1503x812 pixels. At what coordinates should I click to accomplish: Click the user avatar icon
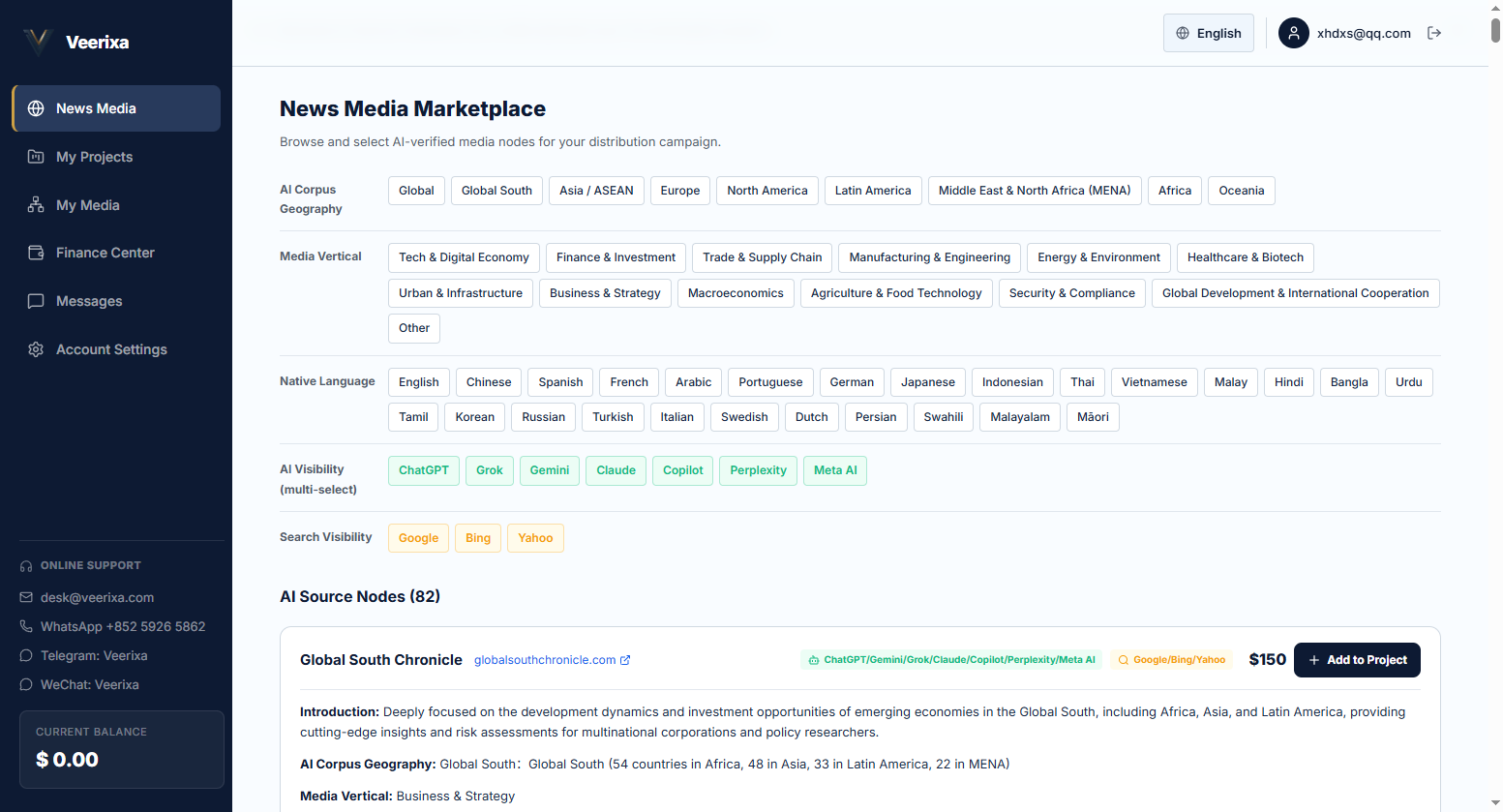pos(1294,33)
